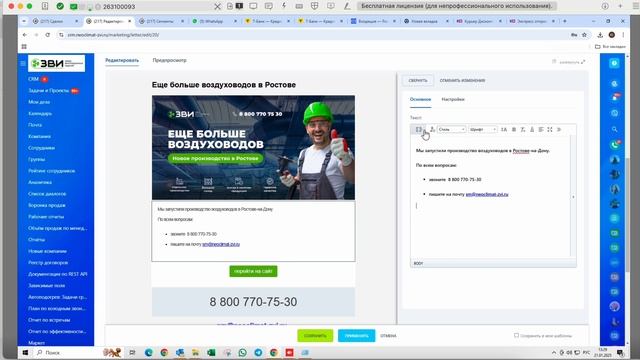
Task: Click lightning icon in remote session toolbar
Action: point(284,6)
